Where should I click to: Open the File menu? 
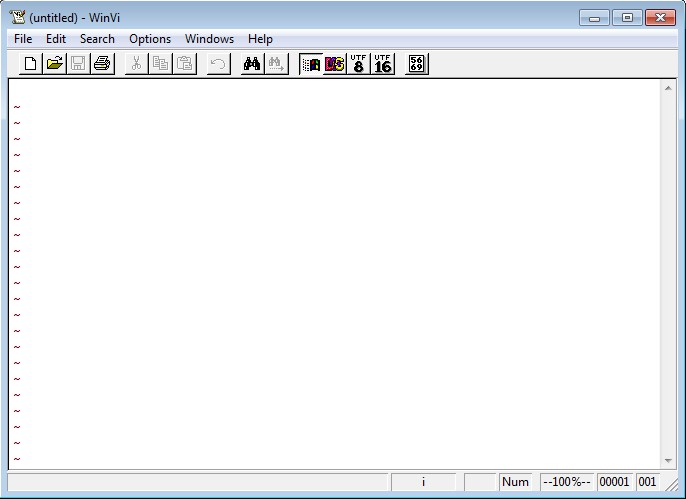point(23,39)
